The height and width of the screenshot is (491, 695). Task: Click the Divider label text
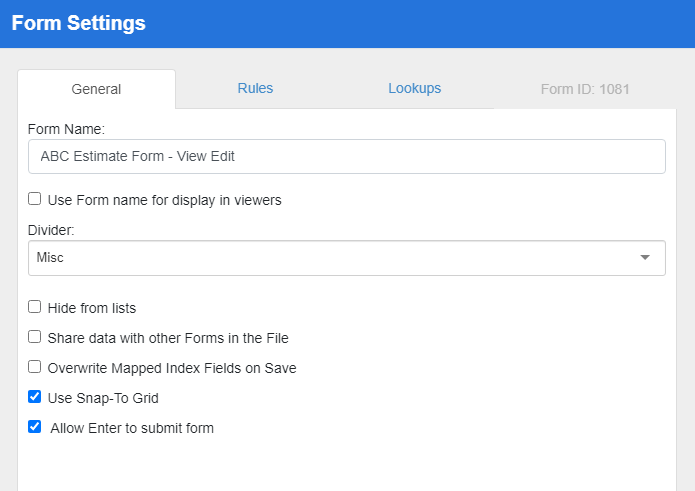pyautogui.click(x=51, y=230)
